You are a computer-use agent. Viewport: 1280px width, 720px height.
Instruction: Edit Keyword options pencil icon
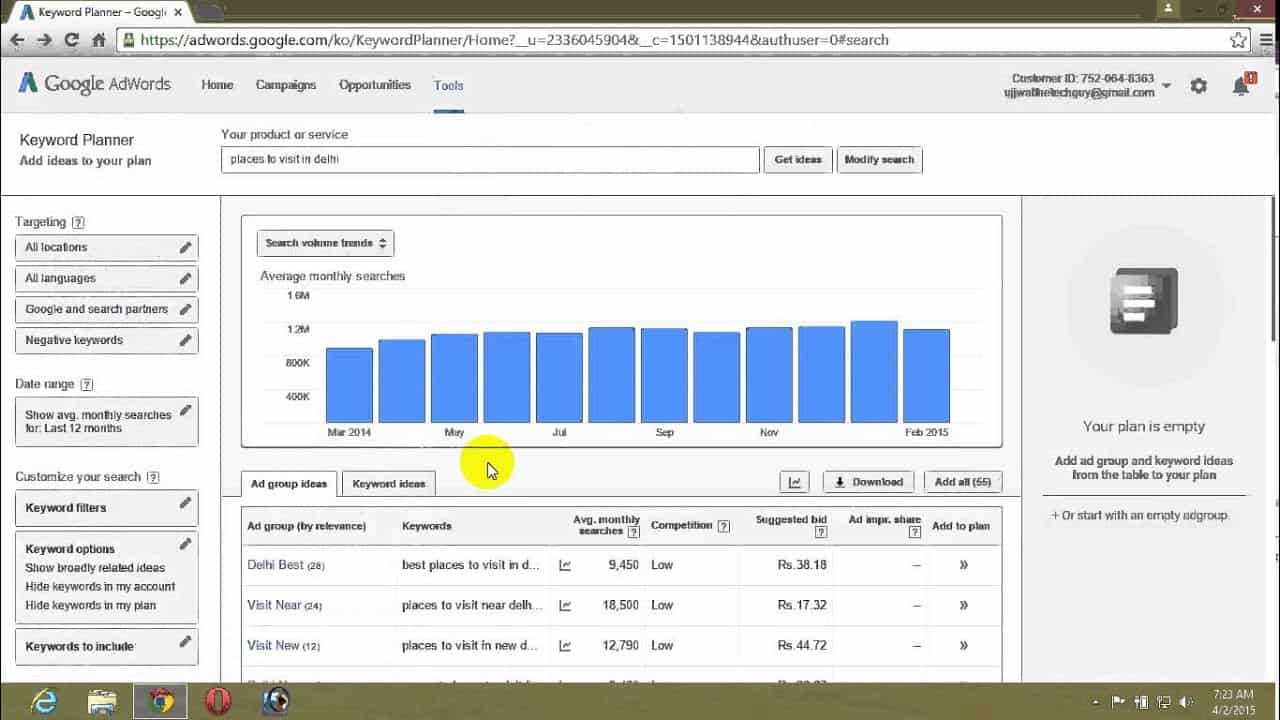coord(185,545)
